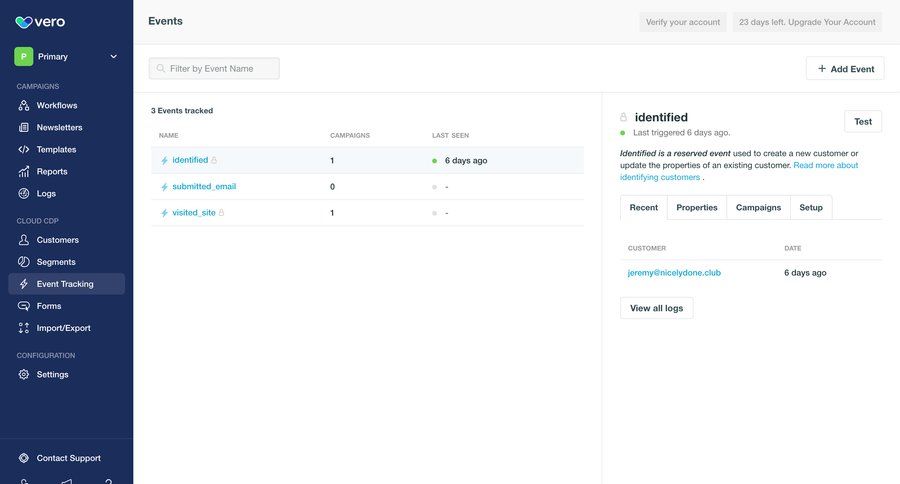The height and width of the screenshot is (484, 900).
Task: Go to Workflows menu label
Action: click(57, 105)
